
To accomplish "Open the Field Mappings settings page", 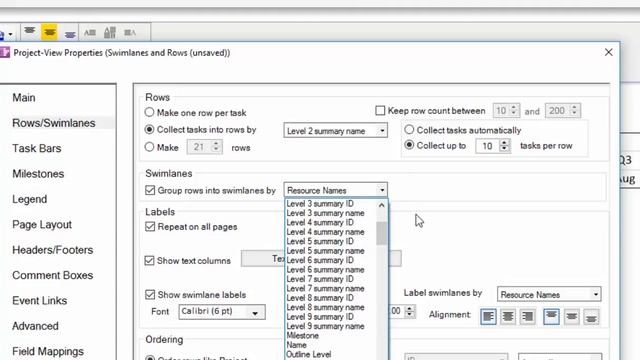I will tap(48, 351).
